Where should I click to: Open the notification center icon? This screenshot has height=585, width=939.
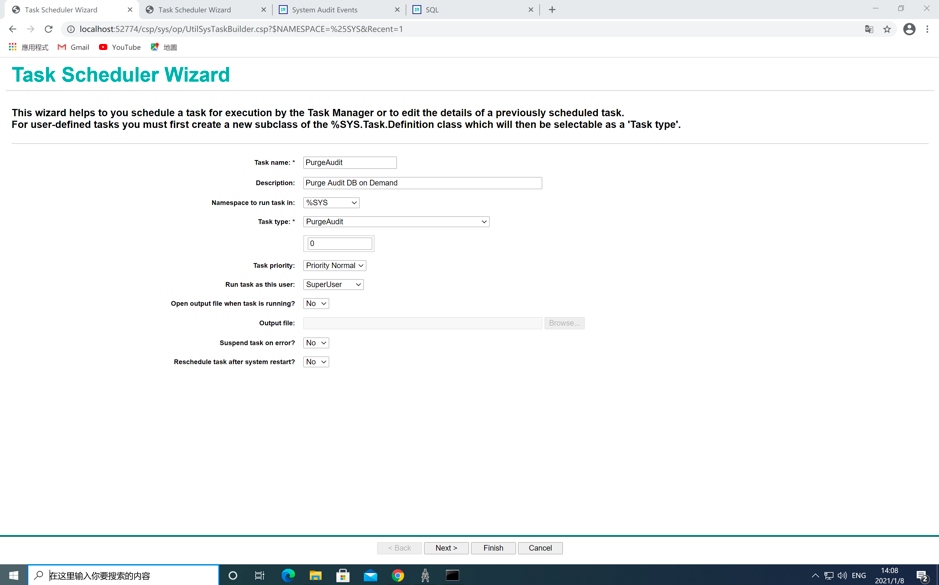click(922, 575)
